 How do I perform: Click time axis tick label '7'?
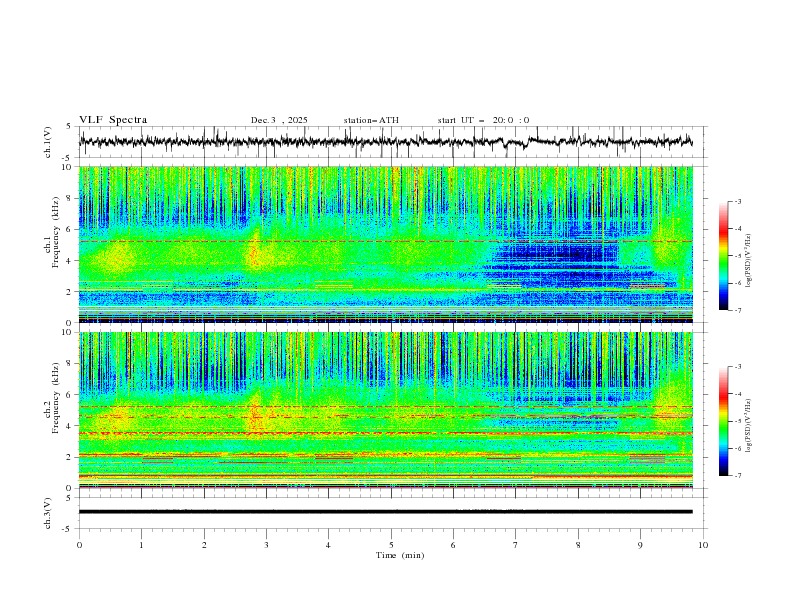516,545
